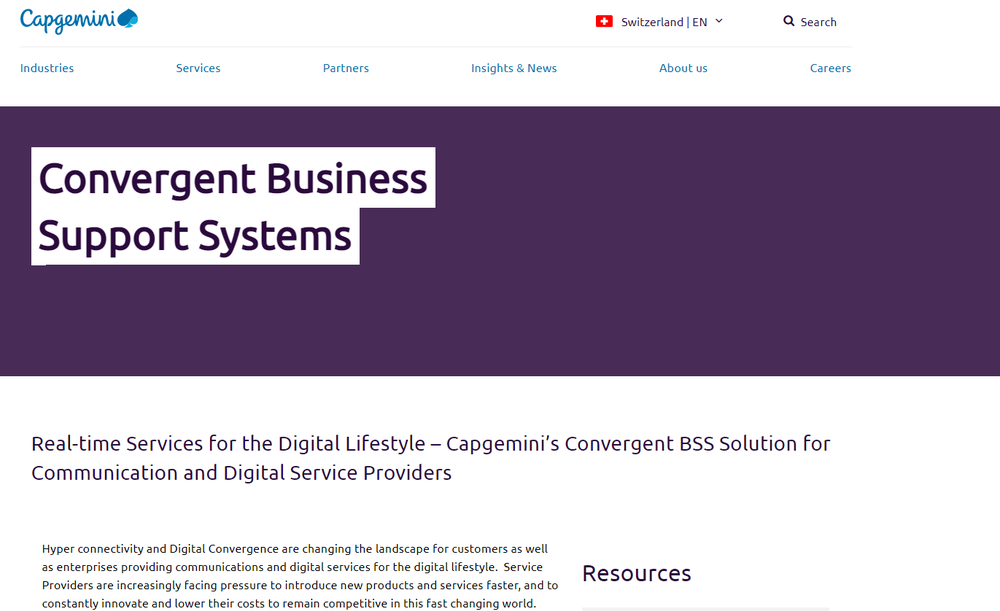This screenshot has width=1000, height=611.
Task: Open the About us menu
Action: click(x=683, y=68)
